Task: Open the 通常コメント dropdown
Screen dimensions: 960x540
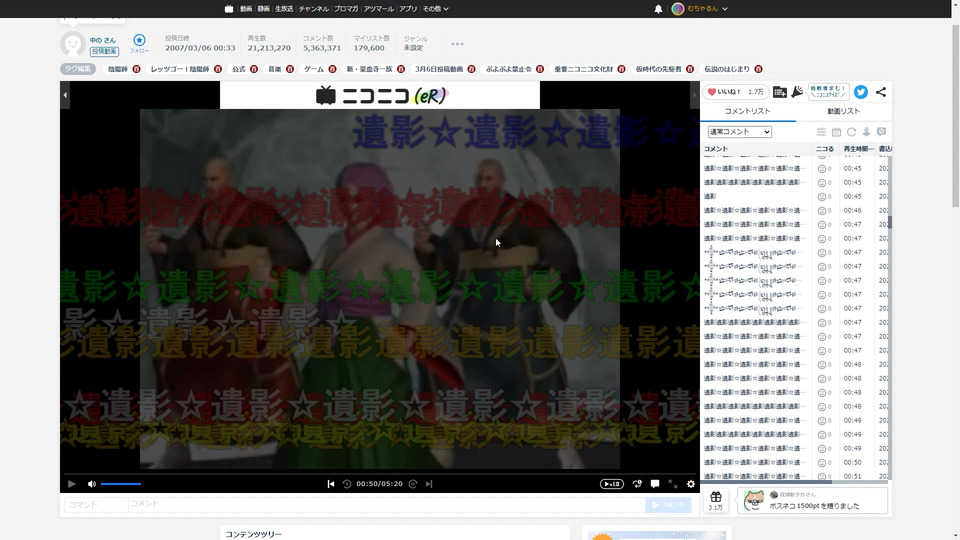Action: click(x=740, y=132)
